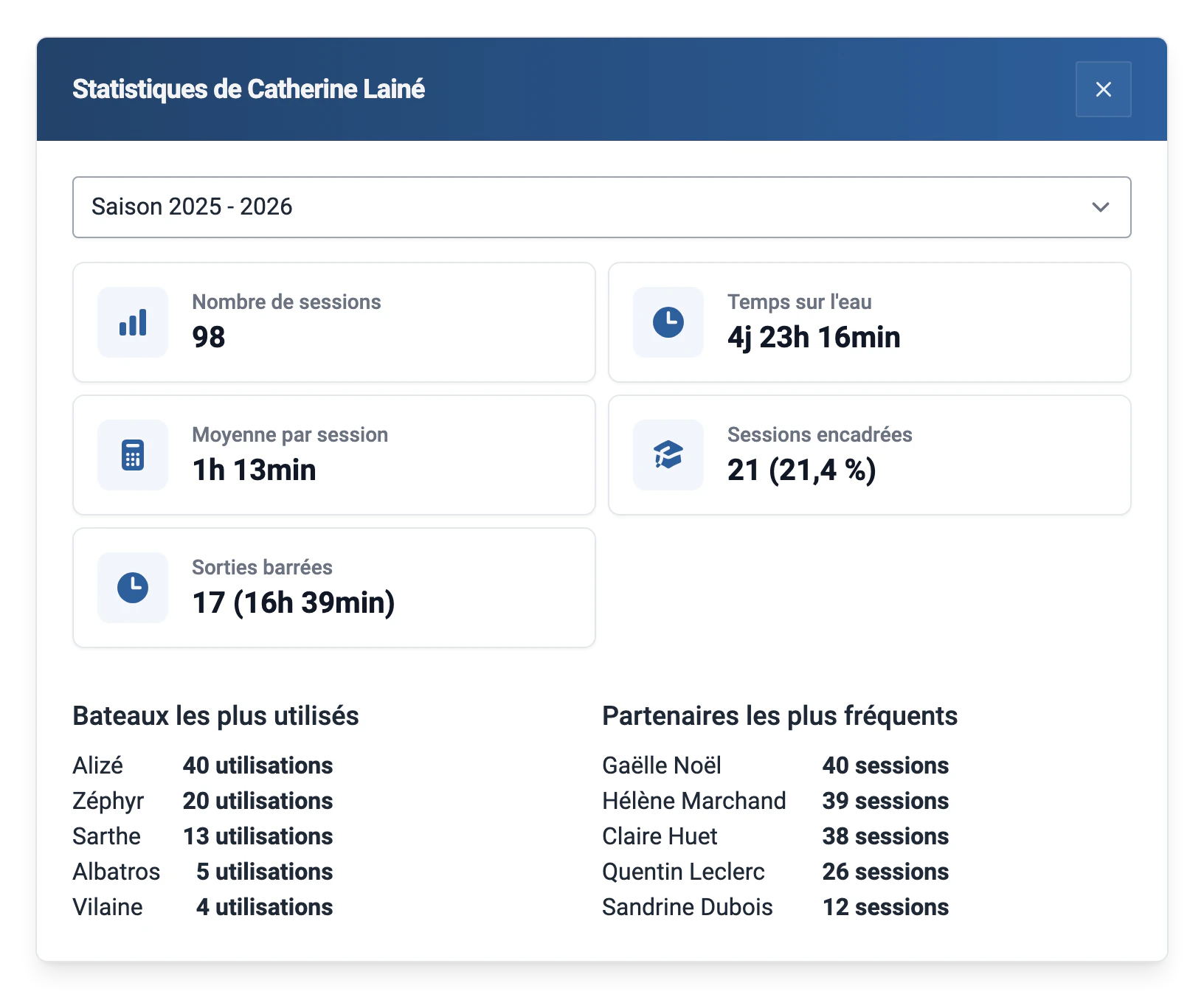
Task: Click 40 utilisations next to Alizé
Action: coord(257,765)
